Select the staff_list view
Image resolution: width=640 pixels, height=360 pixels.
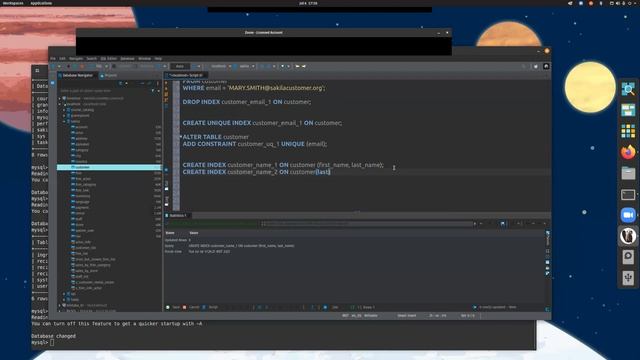pos(82,276)
